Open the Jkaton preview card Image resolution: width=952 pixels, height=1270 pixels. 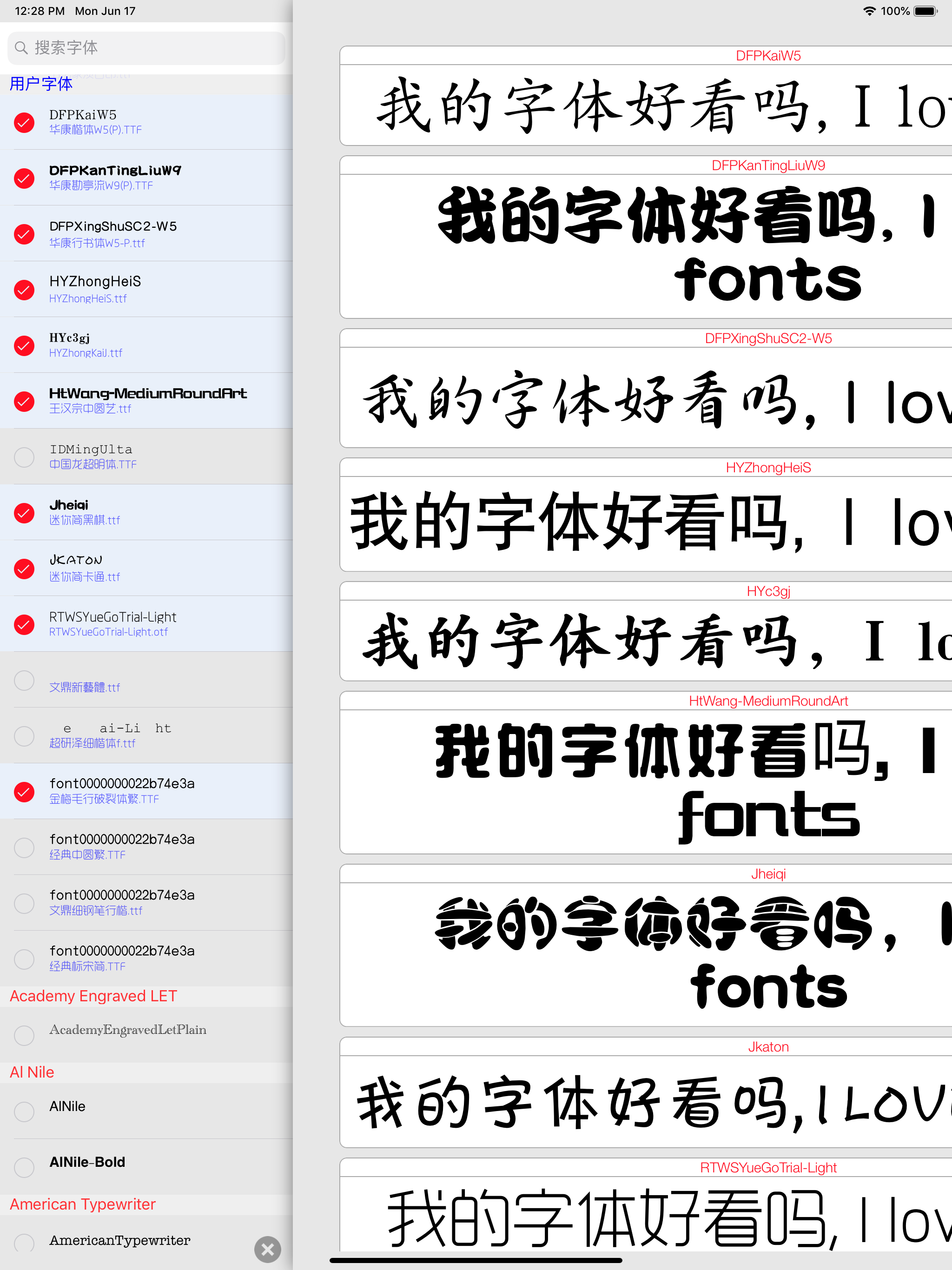pos(646,1092)
